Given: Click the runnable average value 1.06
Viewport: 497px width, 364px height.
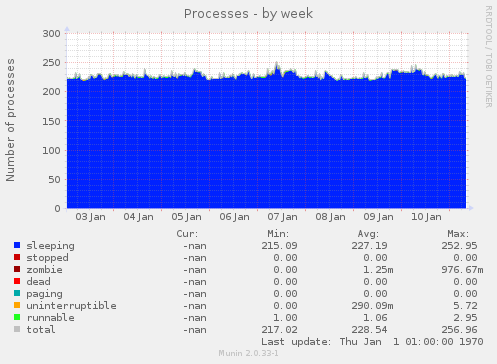Looking at the screenshot, I should click(x=375, y=318).
